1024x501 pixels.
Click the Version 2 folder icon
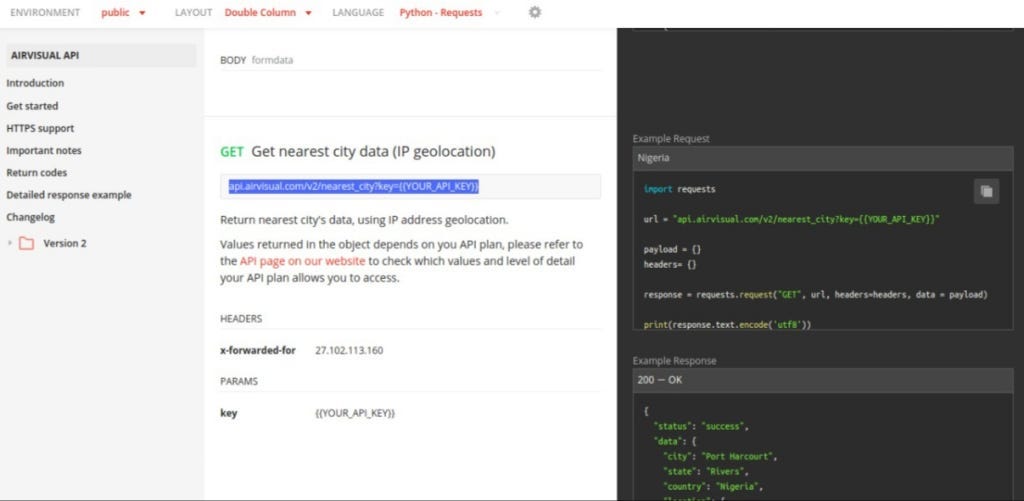coord(26,244)
